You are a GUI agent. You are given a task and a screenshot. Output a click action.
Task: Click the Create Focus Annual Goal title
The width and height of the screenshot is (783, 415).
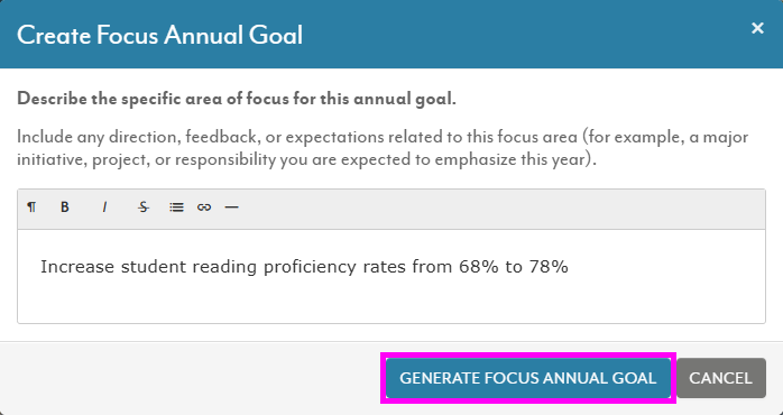(160, 35)
